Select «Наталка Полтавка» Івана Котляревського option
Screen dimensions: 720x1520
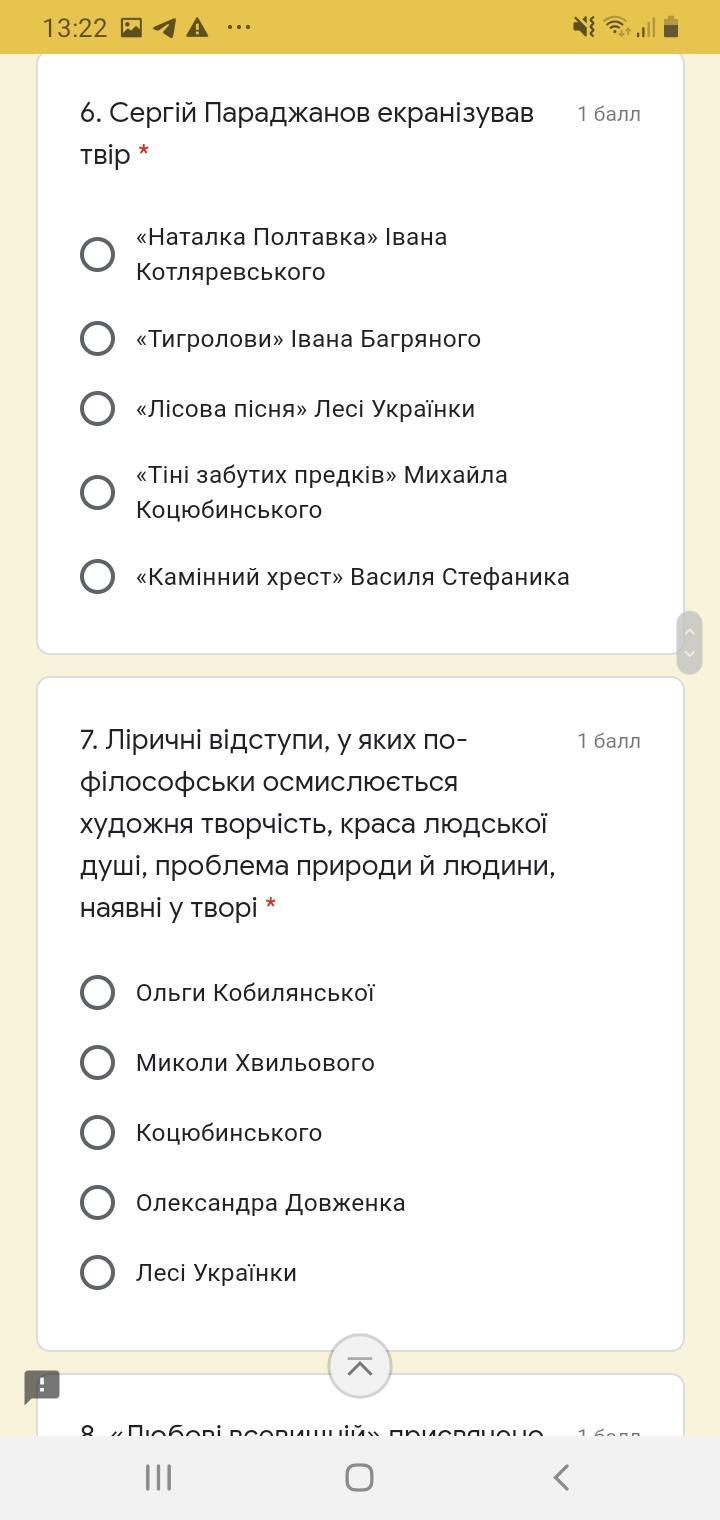[98, 254]
